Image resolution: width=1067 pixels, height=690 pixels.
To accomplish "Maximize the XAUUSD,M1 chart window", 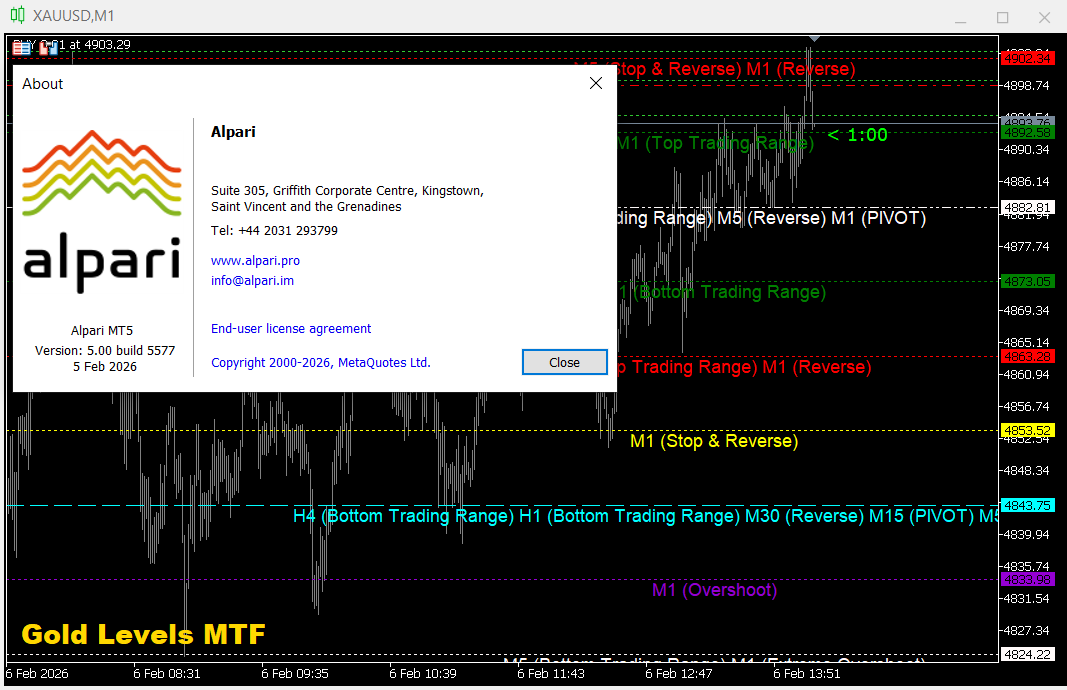I will click(x=1002, y=17).
